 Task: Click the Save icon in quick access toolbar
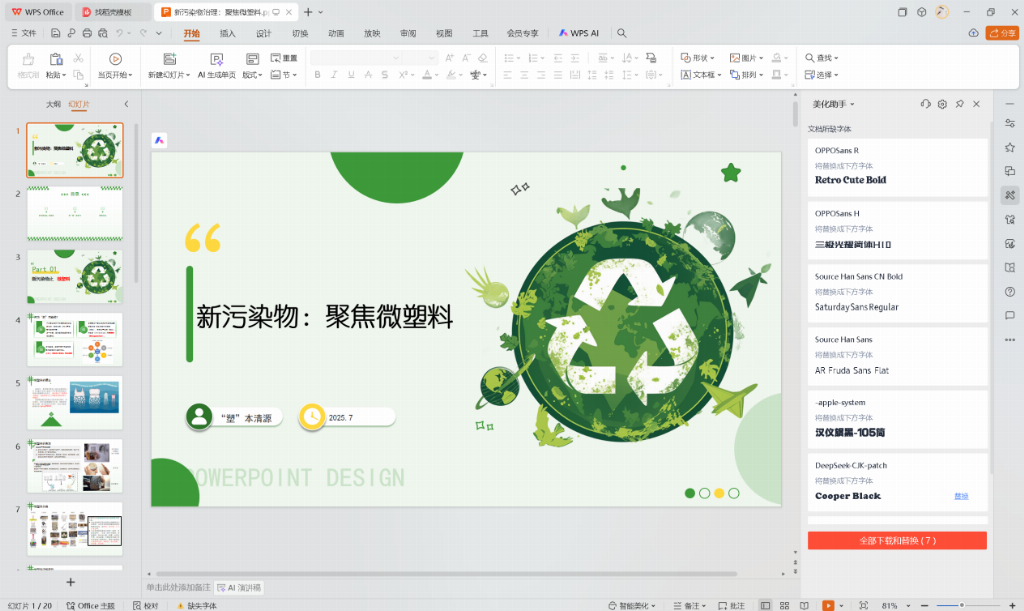56,33
